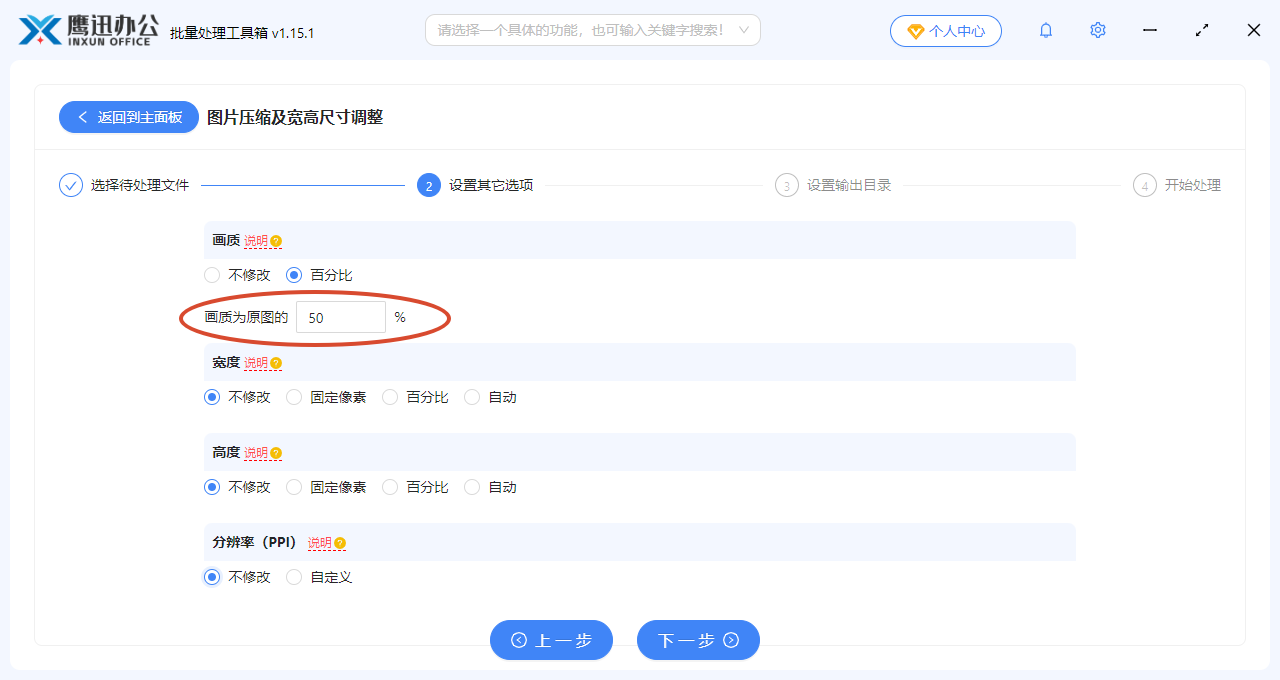Click the maximize window icon
This screenshot has height=680, width=1280.
(1202, 30)
